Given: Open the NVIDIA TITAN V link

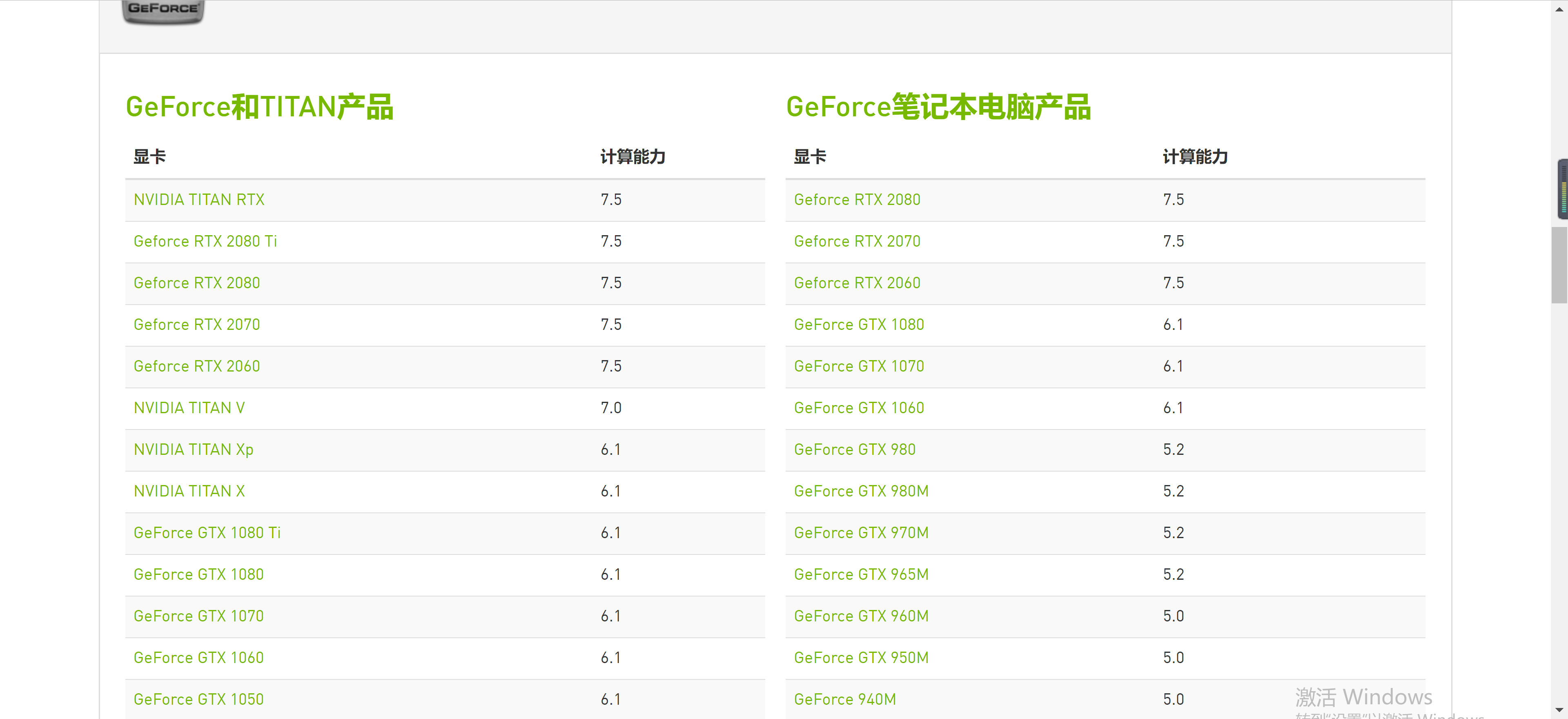Looking at the screenshot, I should pos(189,408).
